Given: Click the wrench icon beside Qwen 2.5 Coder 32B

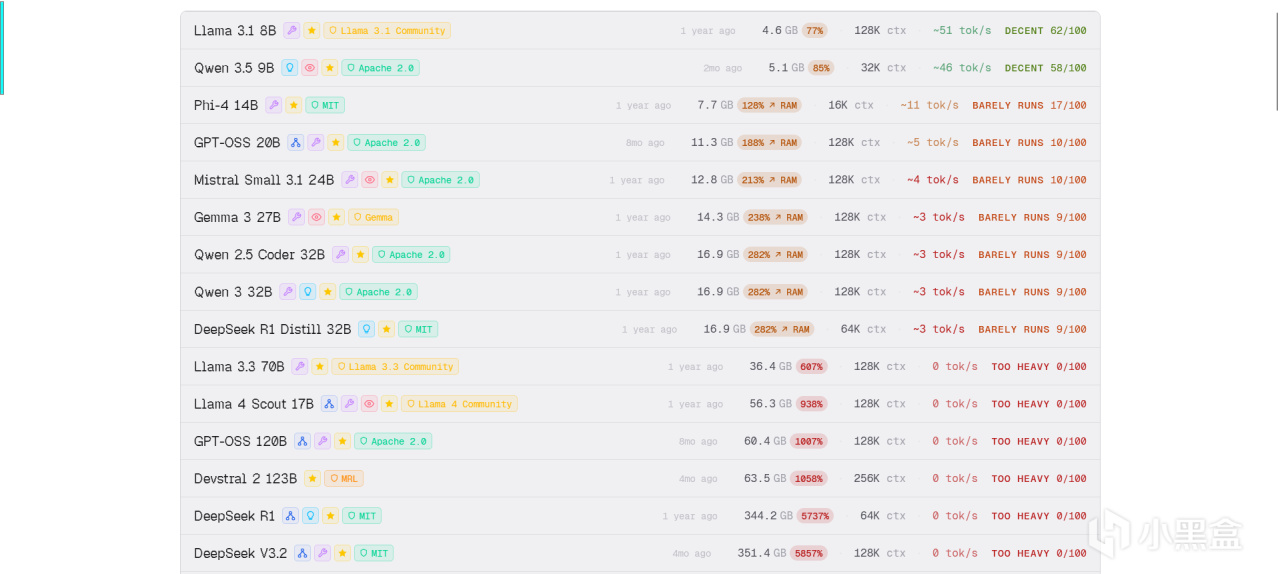Looking at the screenshot, I should tap(341, 255).
